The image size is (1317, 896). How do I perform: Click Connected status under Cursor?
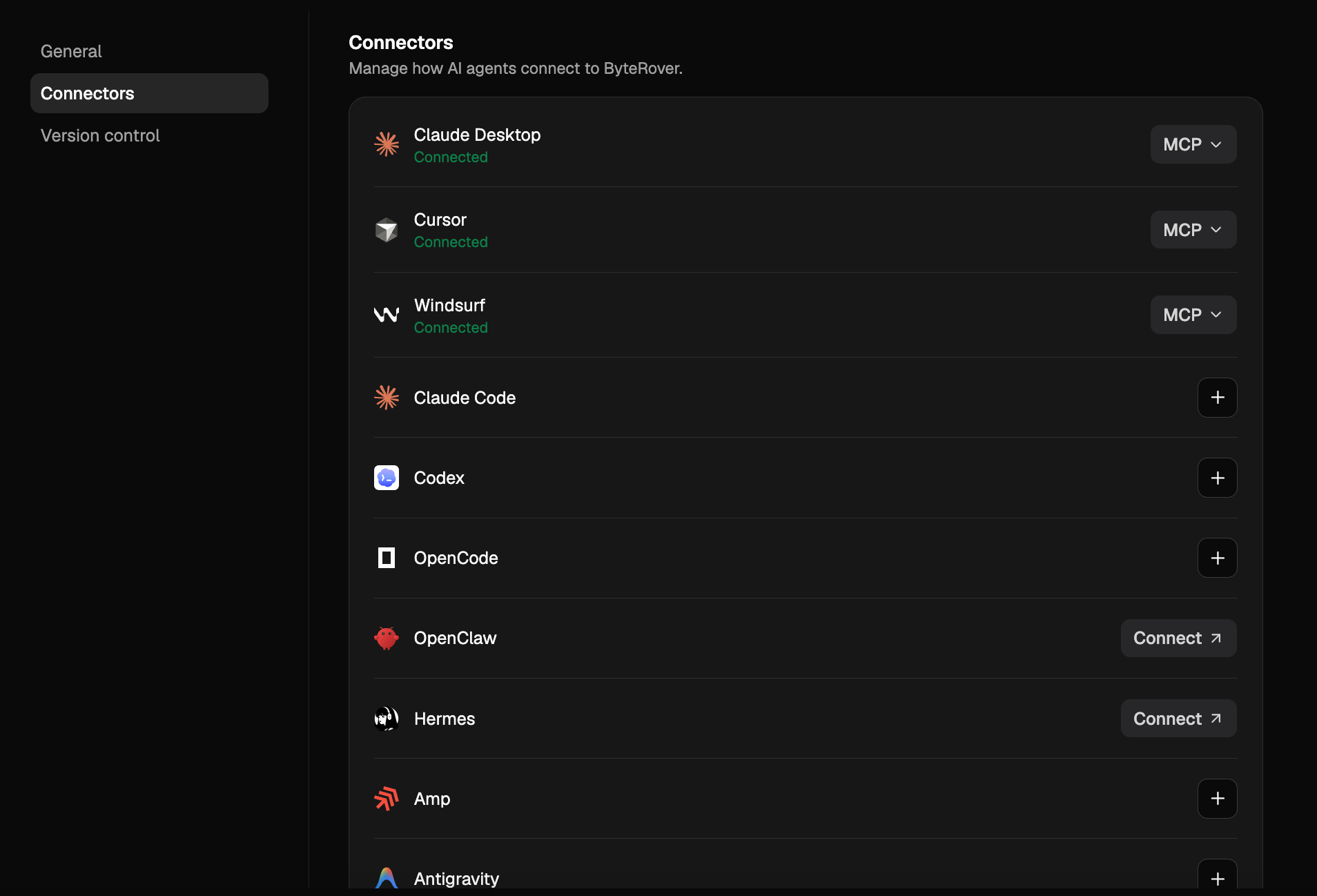451,242
